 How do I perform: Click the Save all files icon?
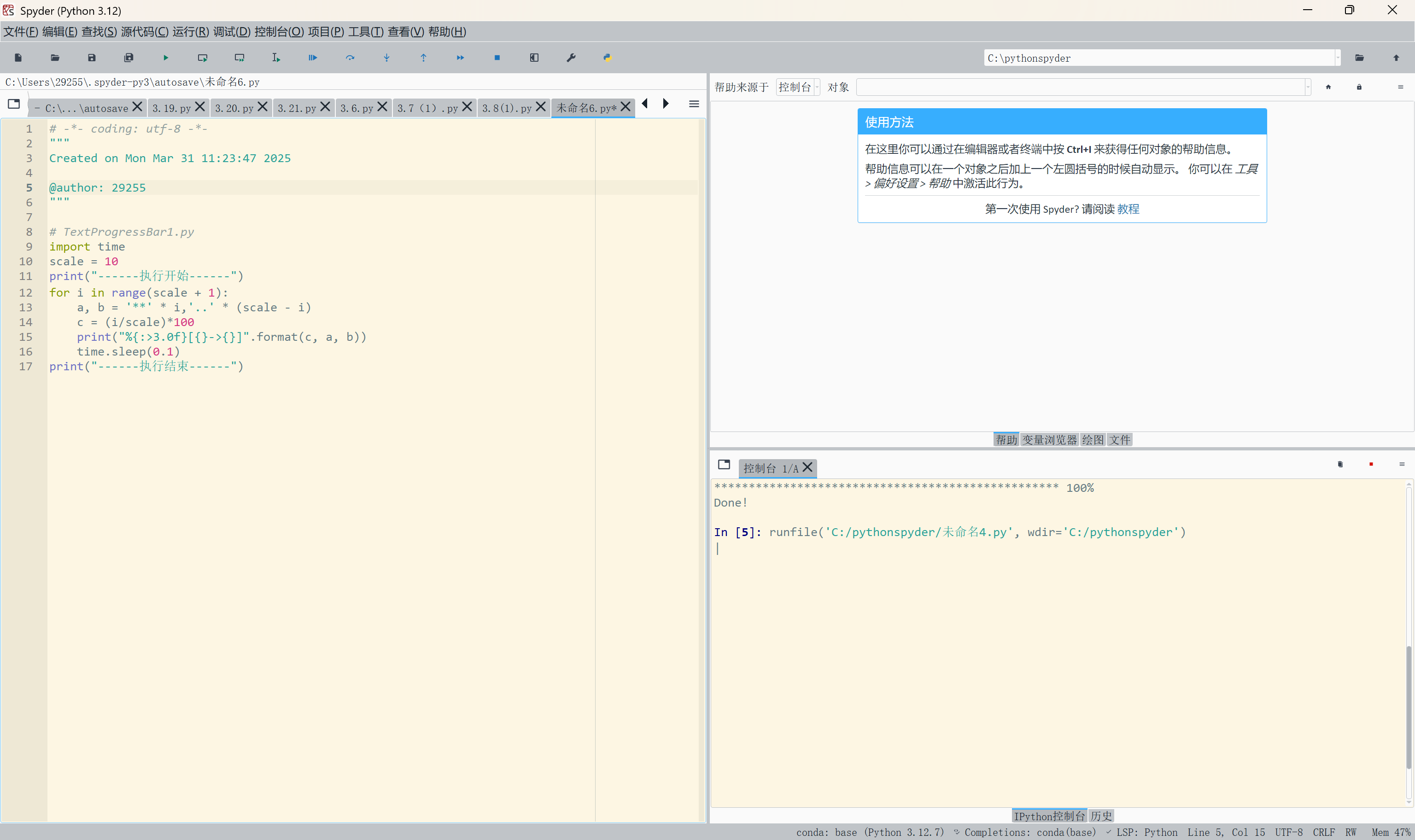click(x=129, y=58)
